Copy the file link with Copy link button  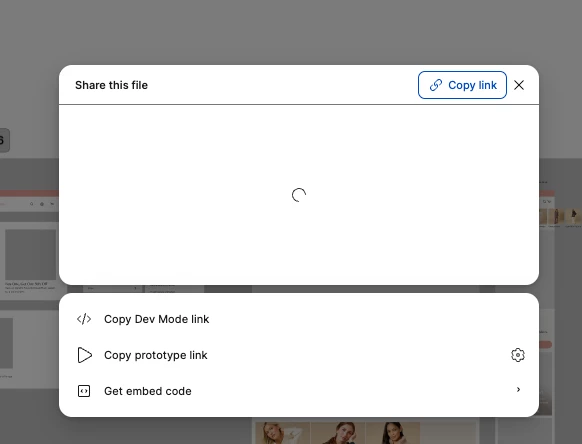tap(462, 85)
